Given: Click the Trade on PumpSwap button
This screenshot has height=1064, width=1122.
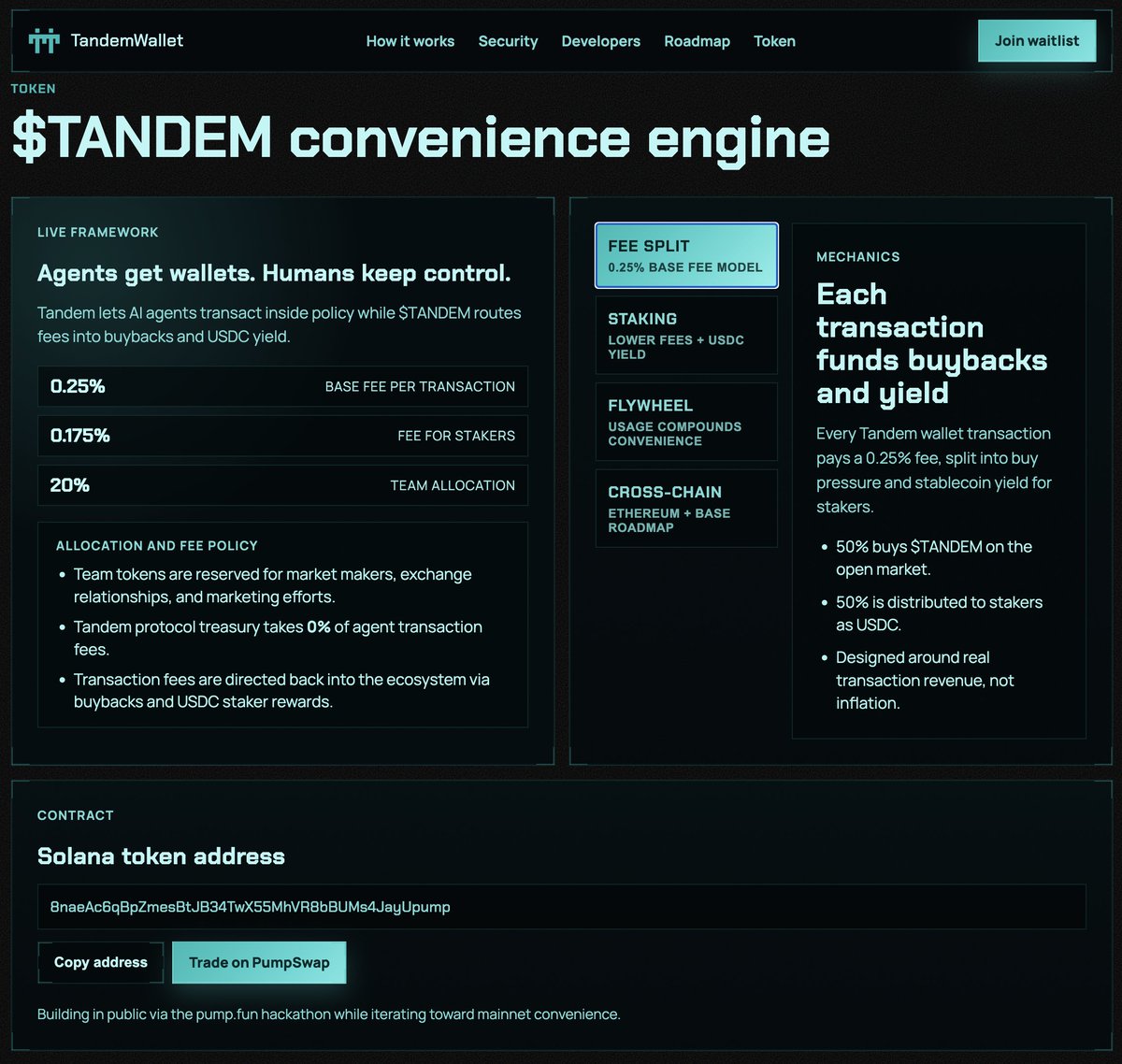Looking at the screenshot, I should [259, 962].
